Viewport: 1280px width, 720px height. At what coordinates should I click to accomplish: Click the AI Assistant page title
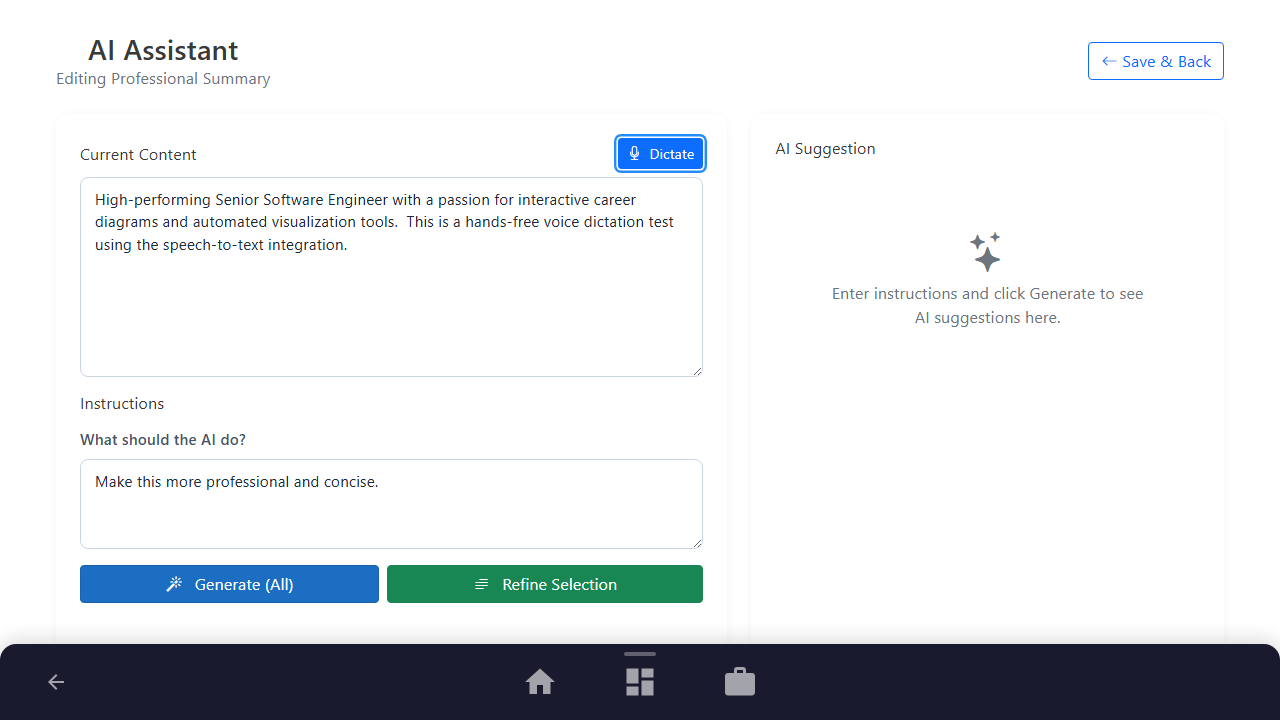point(163,50)
